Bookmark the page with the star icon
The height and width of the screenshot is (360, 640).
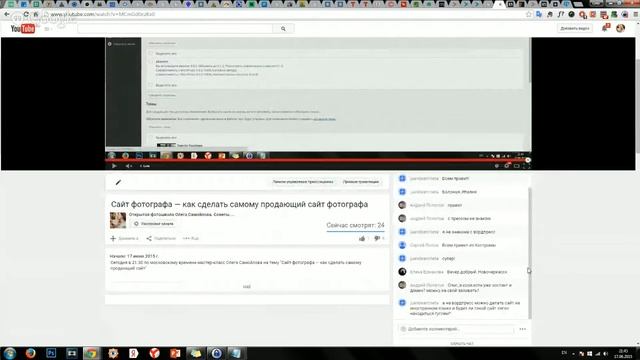tap(529, 14)
